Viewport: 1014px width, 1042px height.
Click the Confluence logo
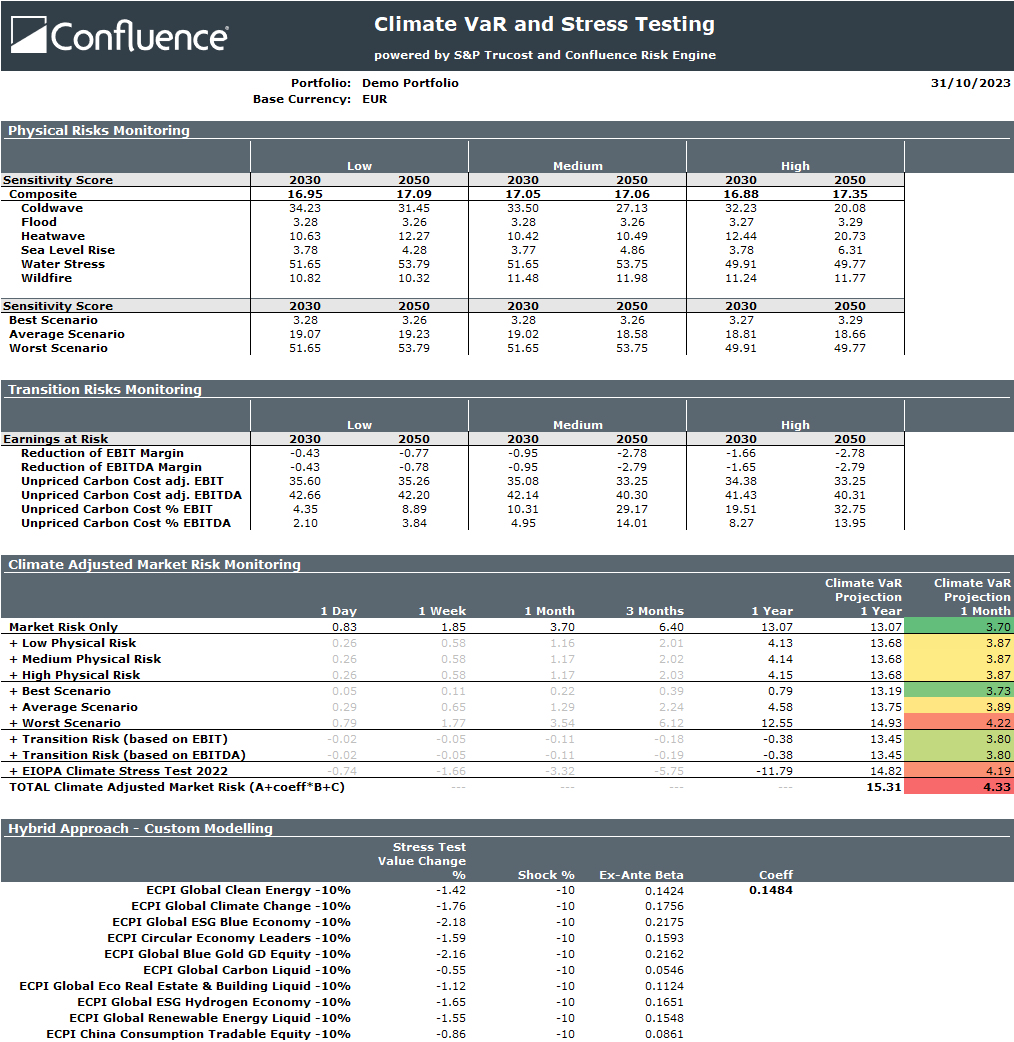[x=119, y=36]
